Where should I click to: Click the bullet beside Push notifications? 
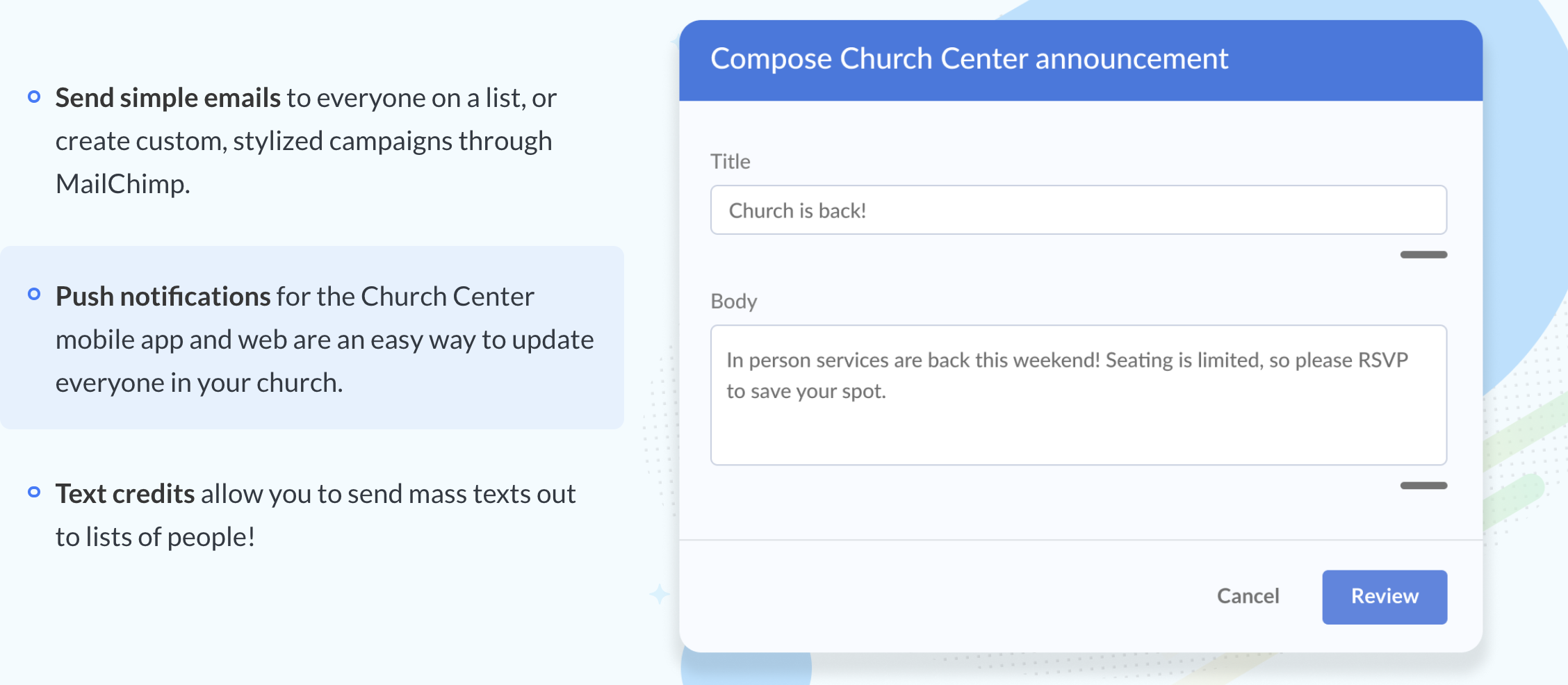click(33, 294)
